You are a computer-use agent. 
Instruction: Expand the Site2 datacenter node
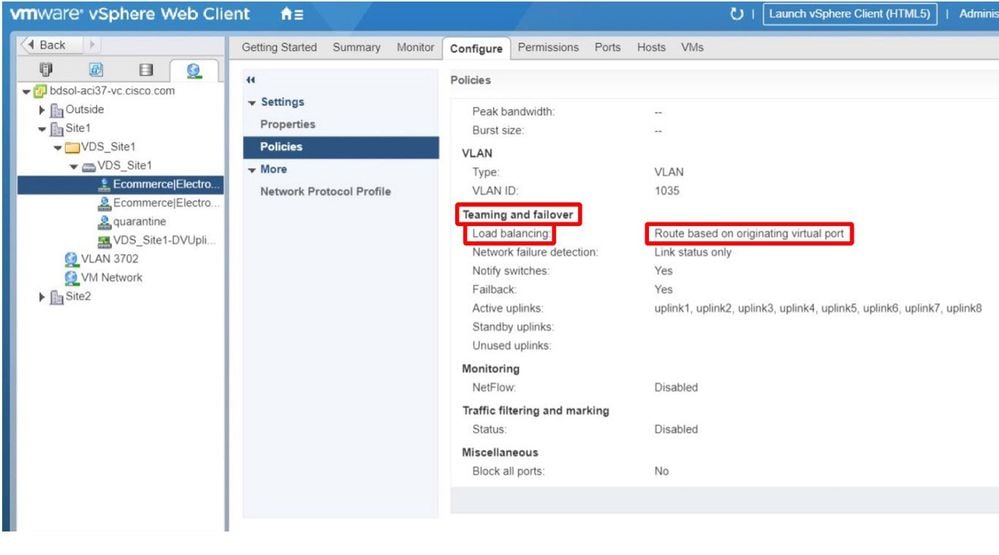point(42,296)
